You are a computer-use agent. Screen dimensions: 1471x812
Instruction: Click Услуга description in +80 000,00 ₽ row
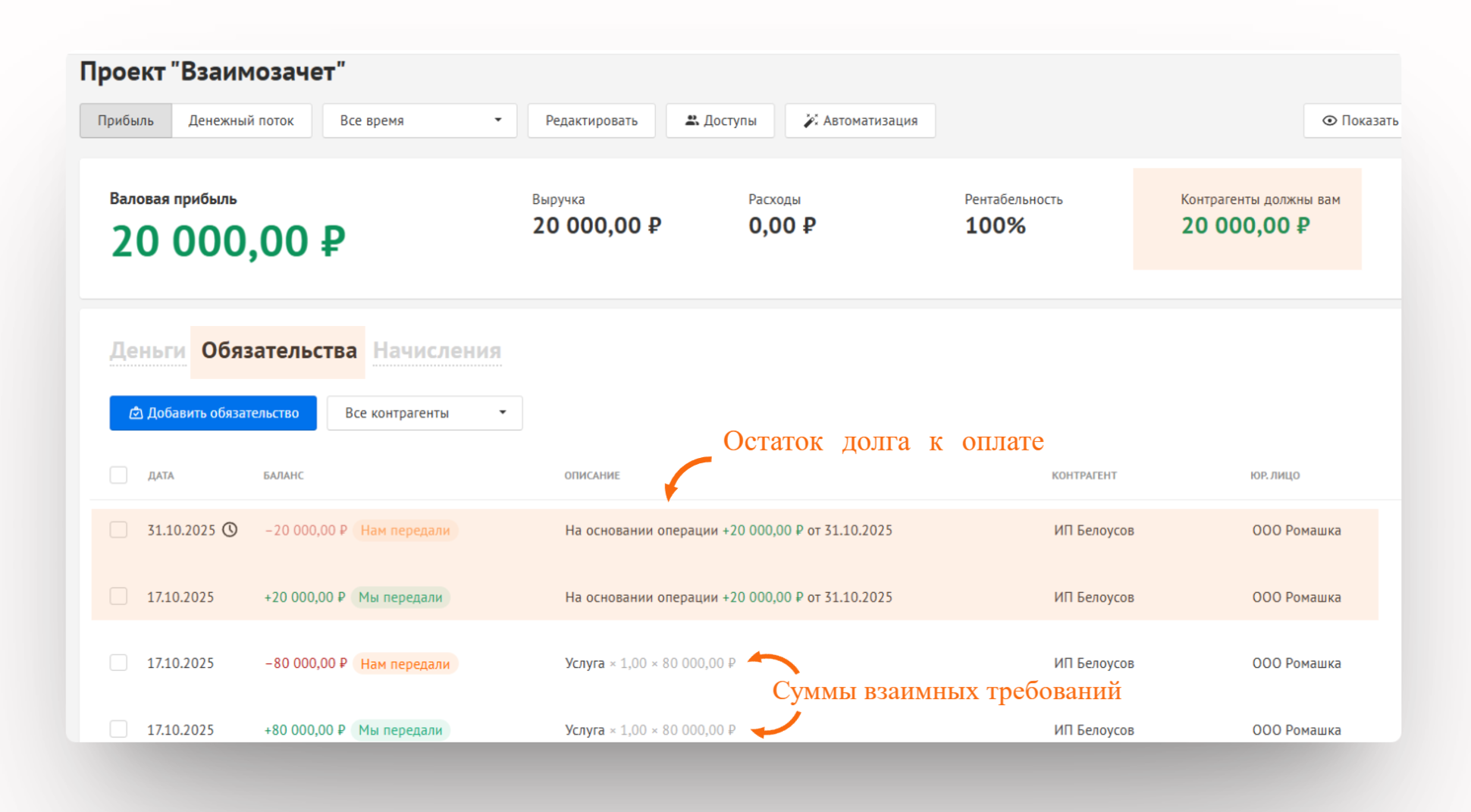[x=651, y=730]
